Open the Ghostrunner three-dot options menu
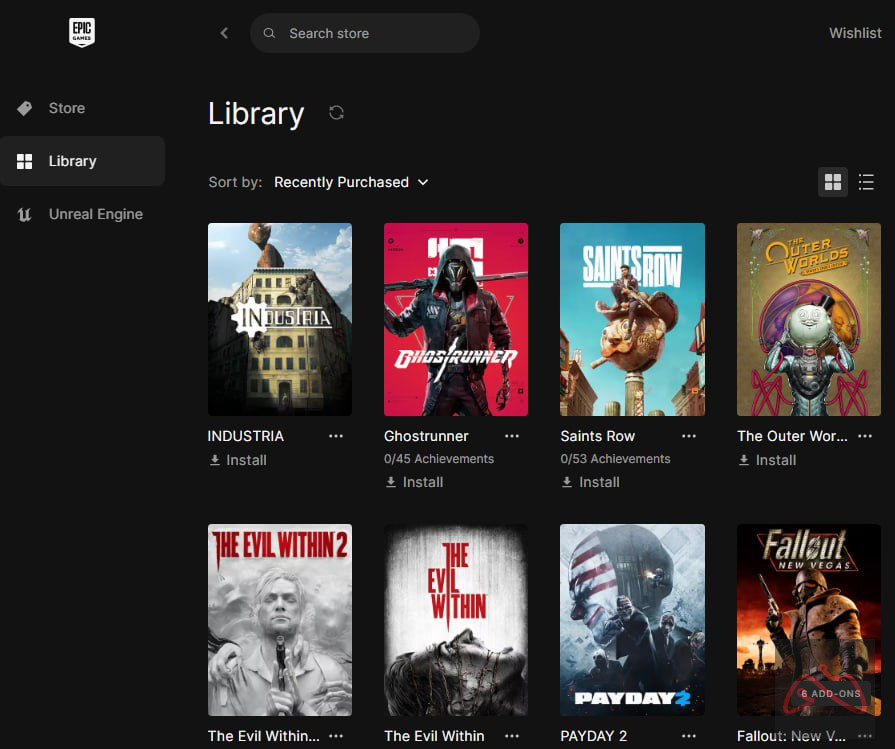This screenshot has height=749, width=895. tap(512, 436)
